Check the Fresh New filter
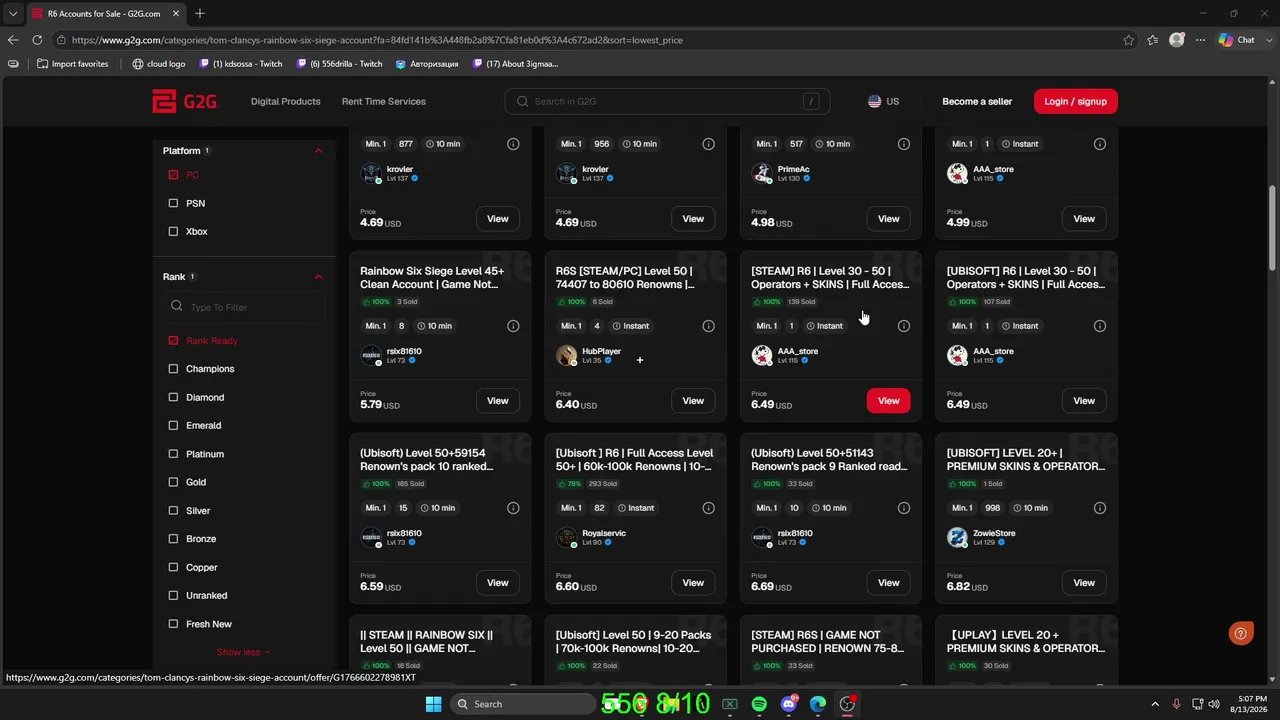Image resolution: width=1280 pixels, height=720 pixels. click(173, 624)
